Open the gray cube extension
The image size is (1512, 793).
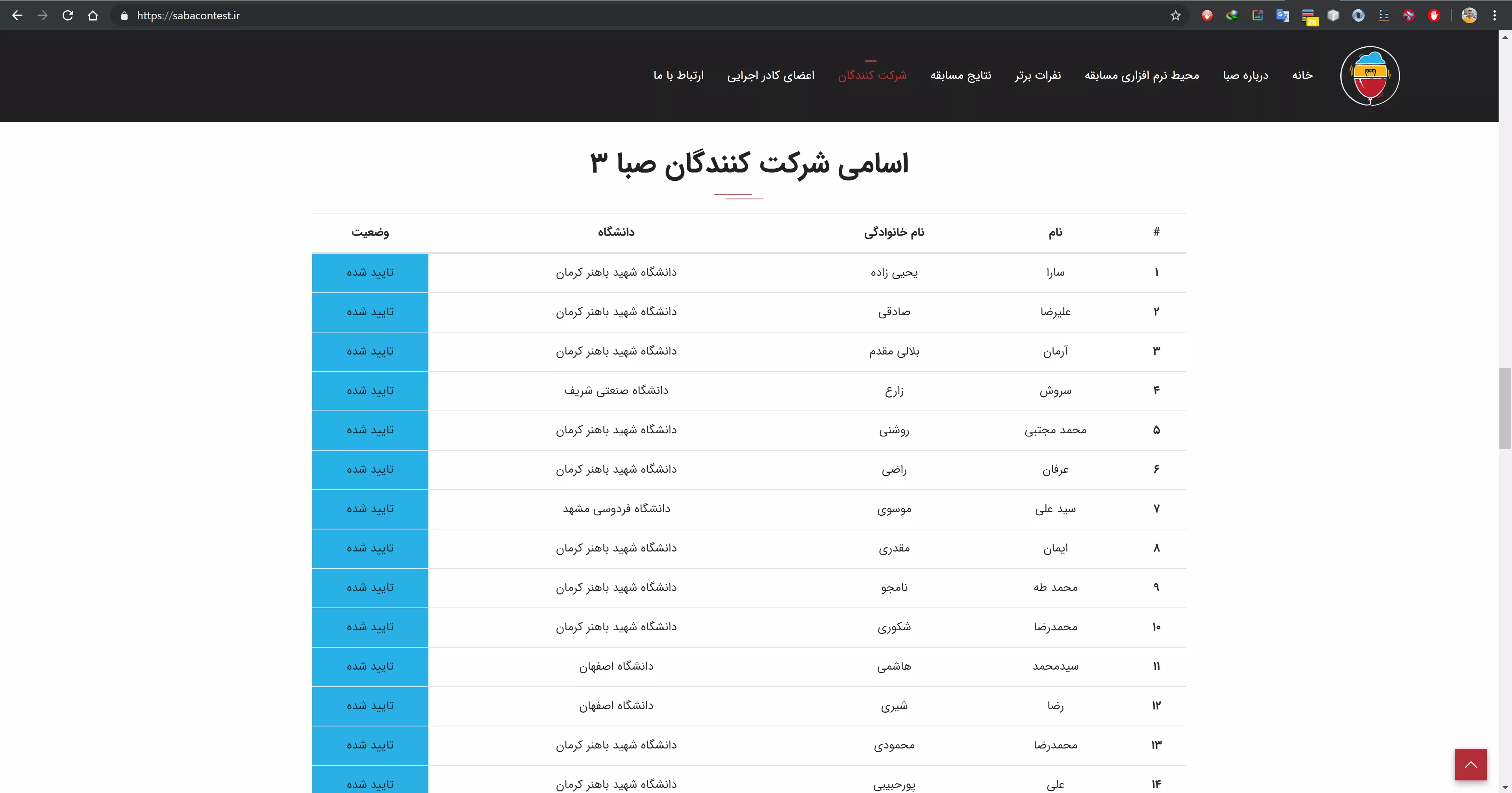tap(1333, 15)
